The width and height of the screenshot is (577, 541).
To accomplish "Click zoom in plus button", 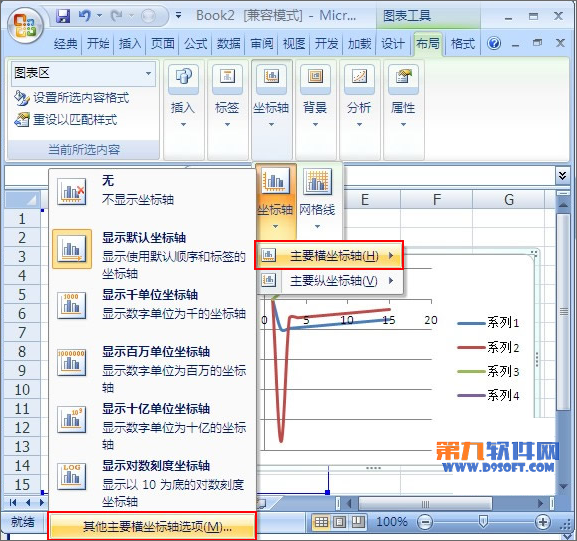I will pyautogui.click(x=543, y=522).
